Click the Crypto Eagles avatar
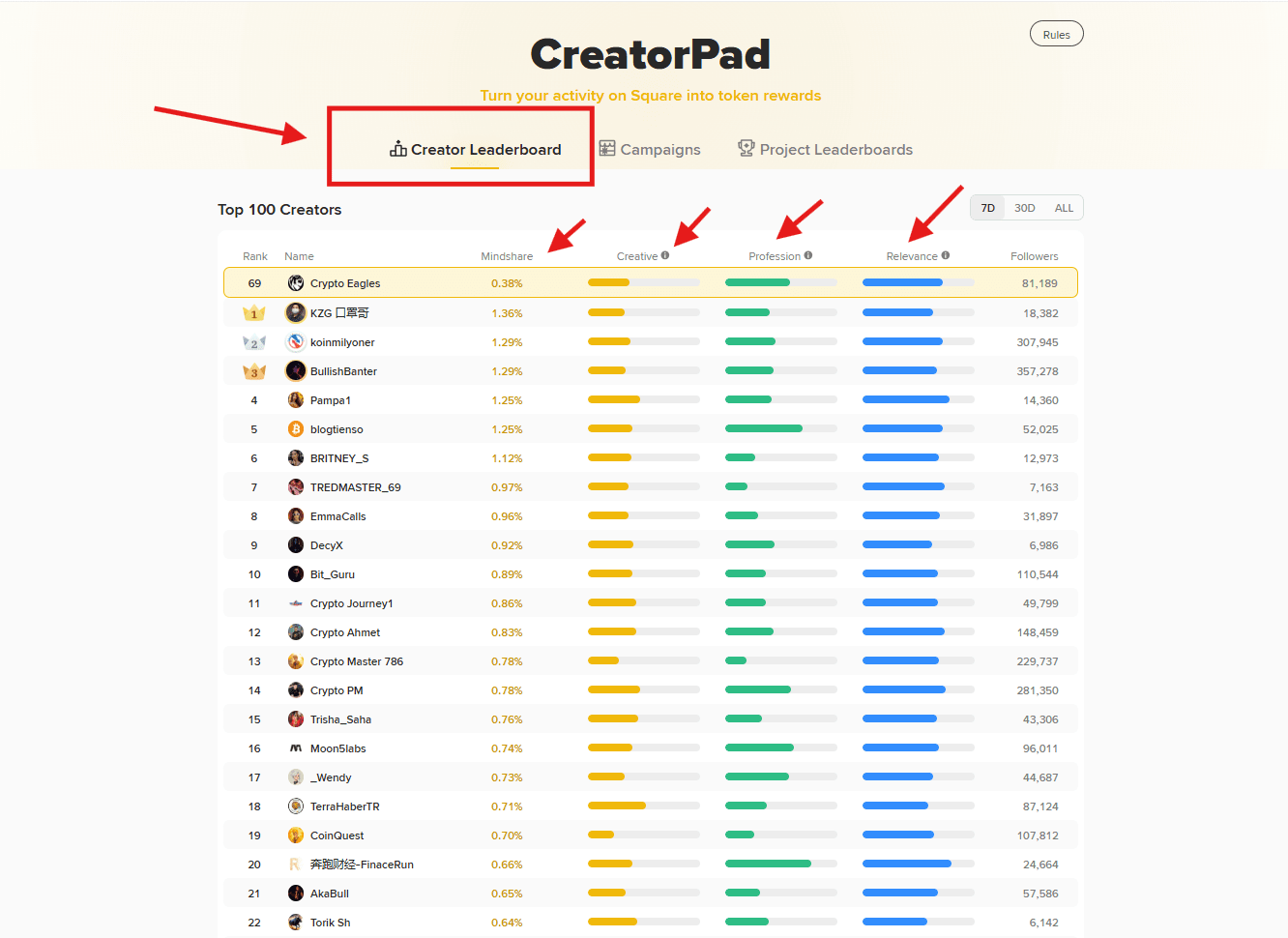Screen dimensions: 1288x938 point(296,283)
